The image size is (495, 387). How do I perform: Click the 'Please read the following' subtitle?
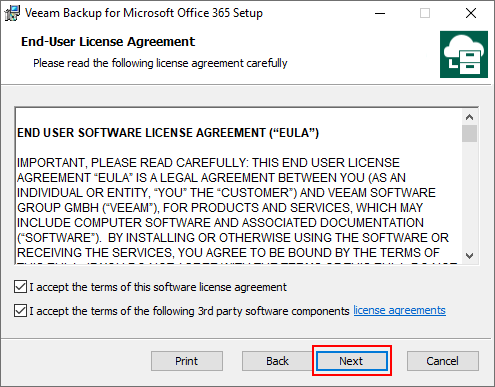160,63
